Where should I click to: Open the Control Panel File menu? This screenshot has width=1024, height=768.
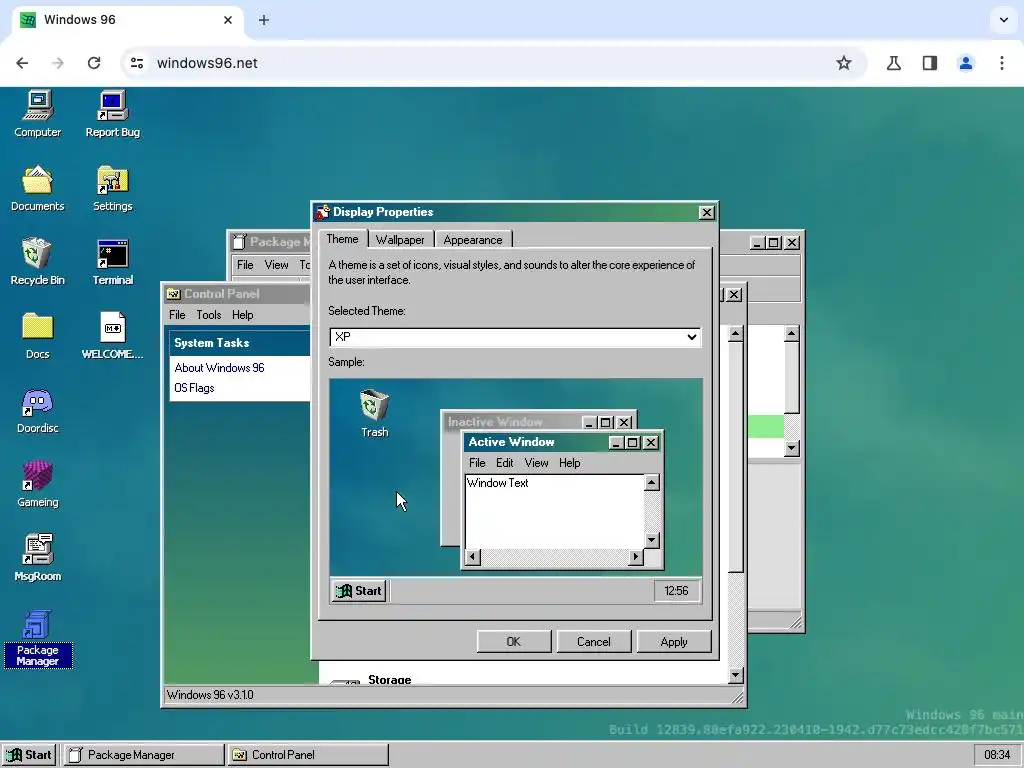coord(177,315)
